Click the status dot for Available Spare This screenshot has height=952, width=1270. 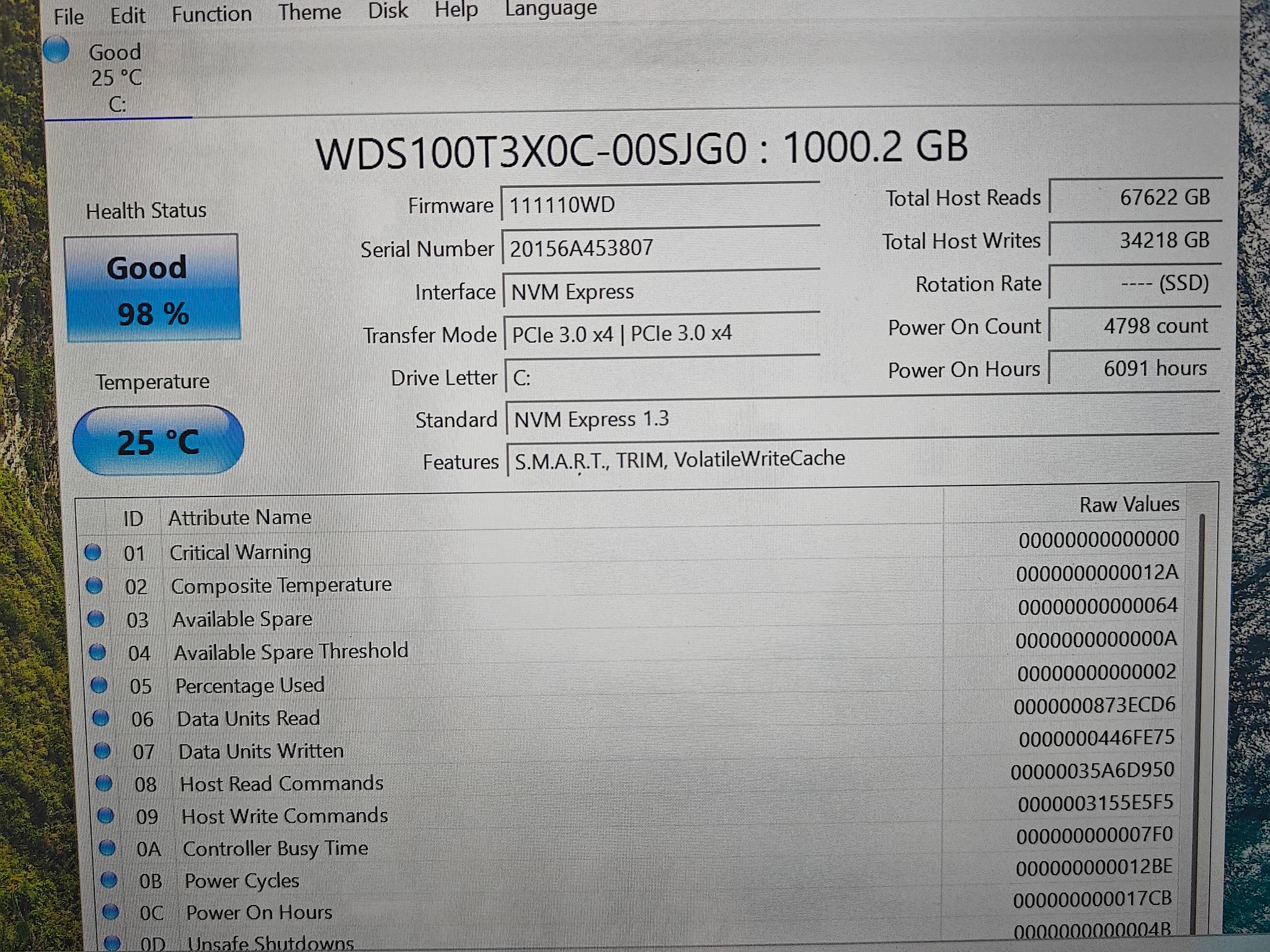96,619
